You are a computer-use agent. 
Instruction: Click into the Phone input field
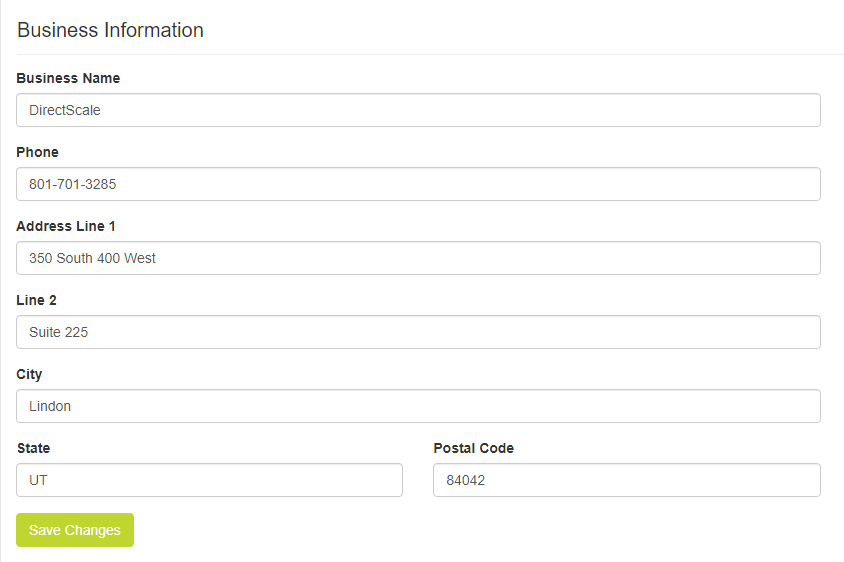tap(418, 184)
